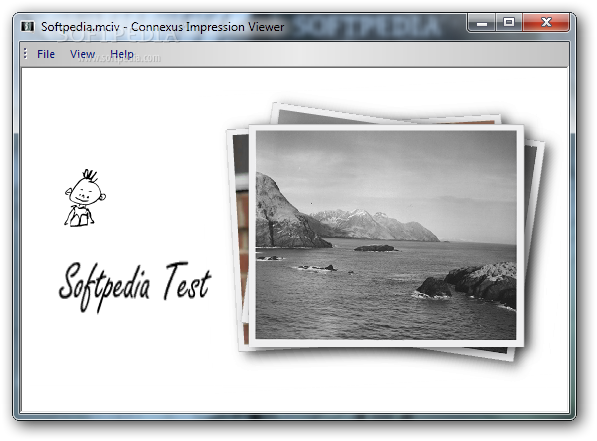This screenshot has width=597, height=441.
Task: Click the handwritten word "Test"
Action: click(187, 281)
